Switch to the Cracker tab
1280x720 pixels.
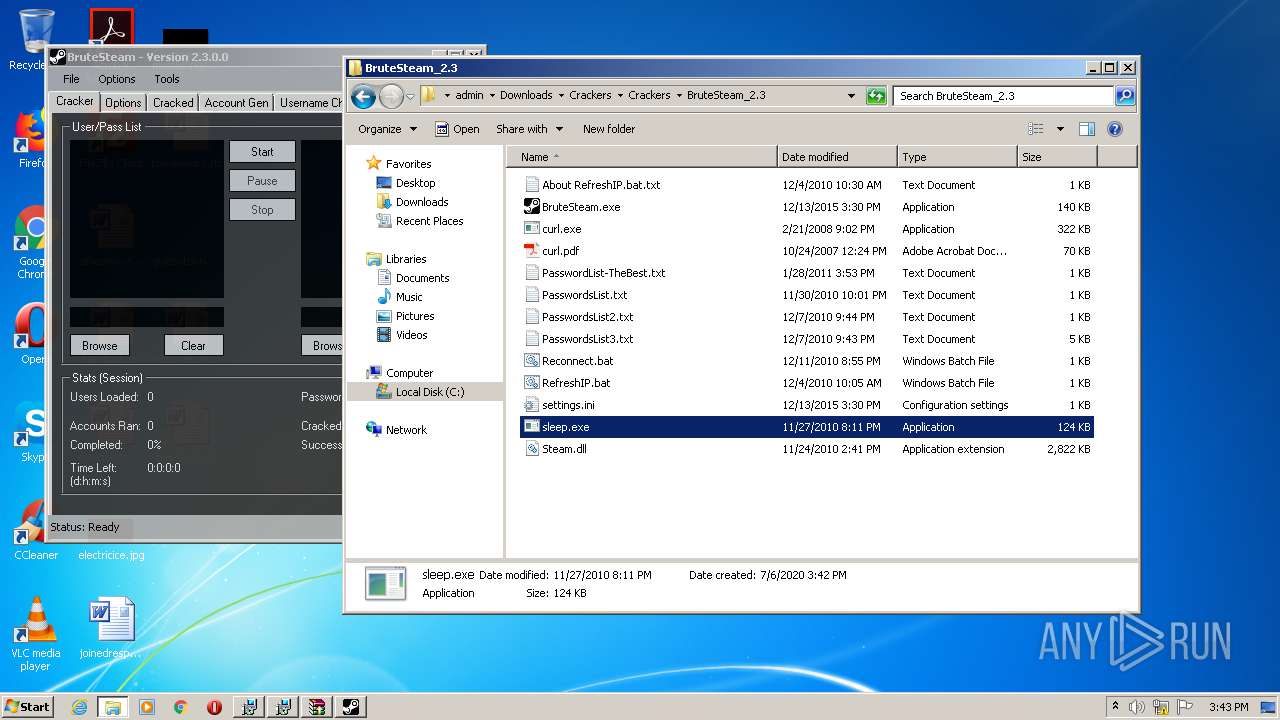pos(75,101)
